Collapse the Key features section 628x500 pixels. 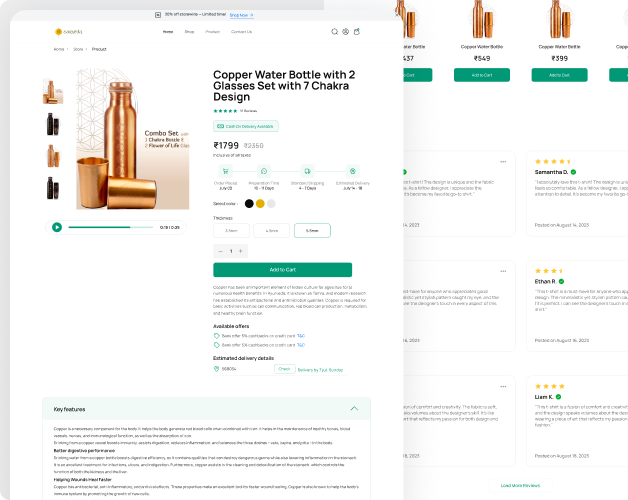[354, 409]
